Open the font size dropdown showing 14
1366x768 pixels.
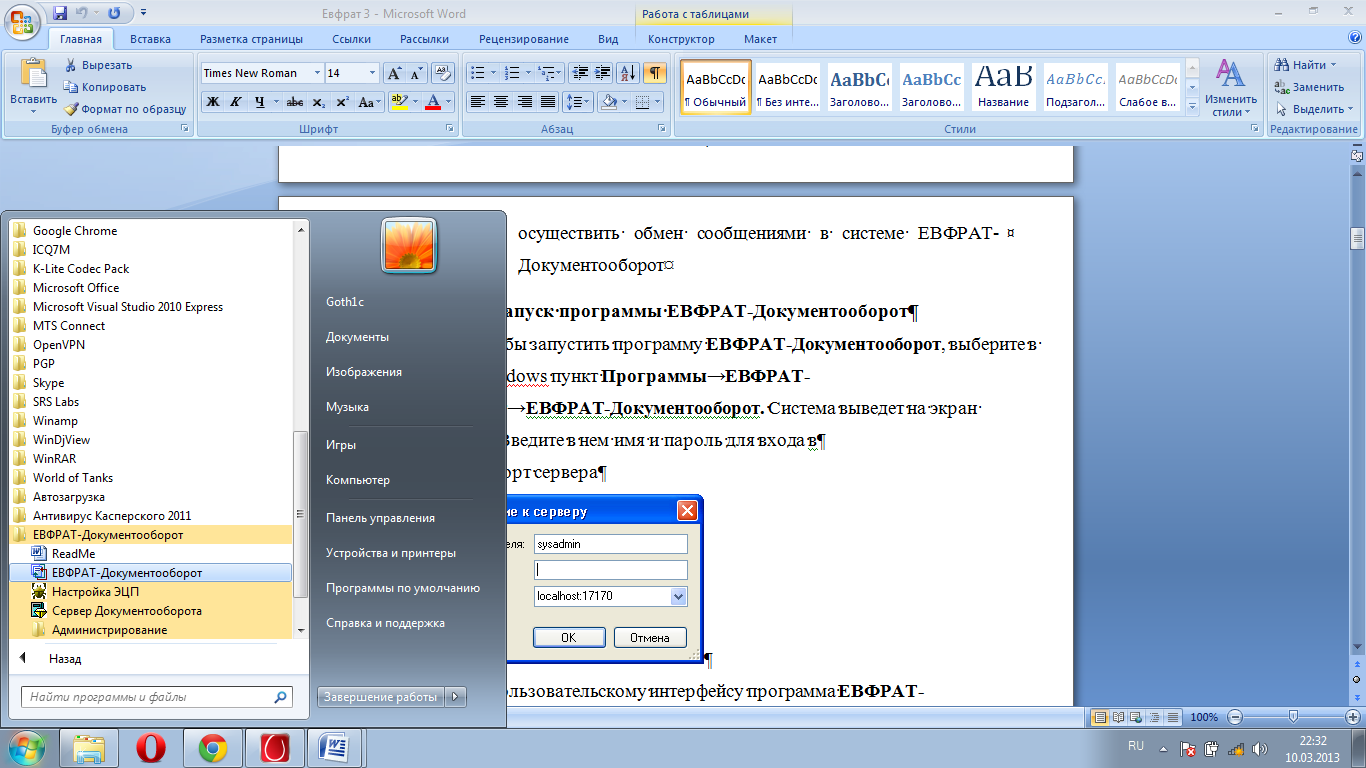tap(373, 73)
